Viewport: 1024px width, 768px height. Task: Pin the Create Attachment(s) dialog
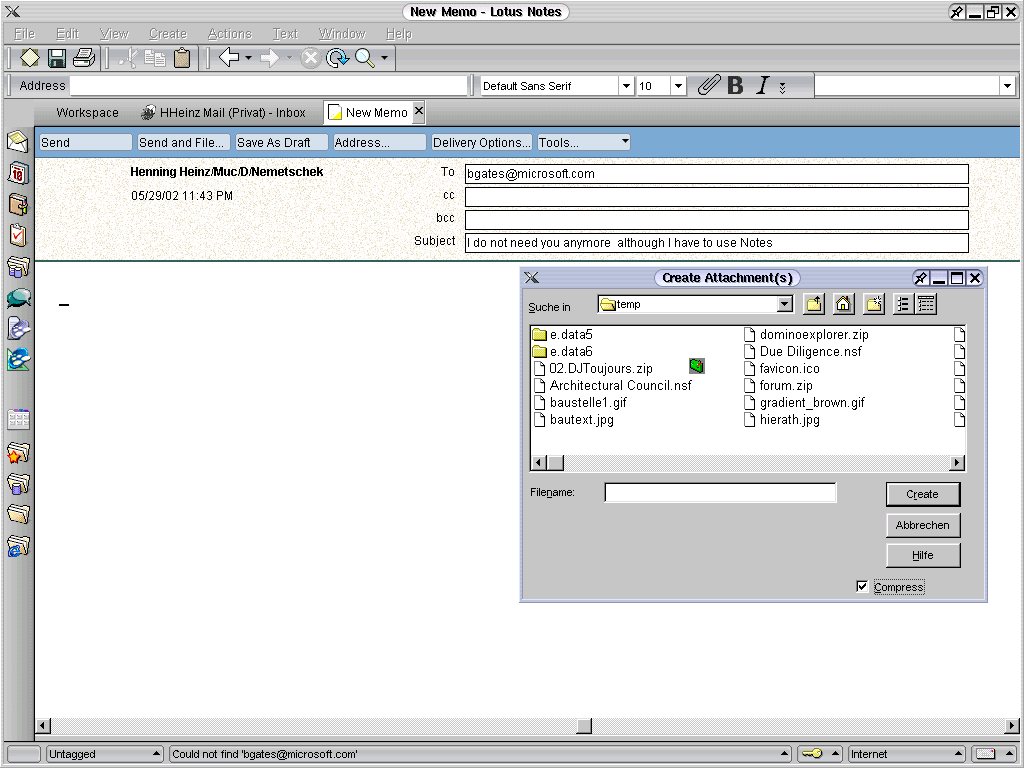pyautogui.click(x=921, y=278)
